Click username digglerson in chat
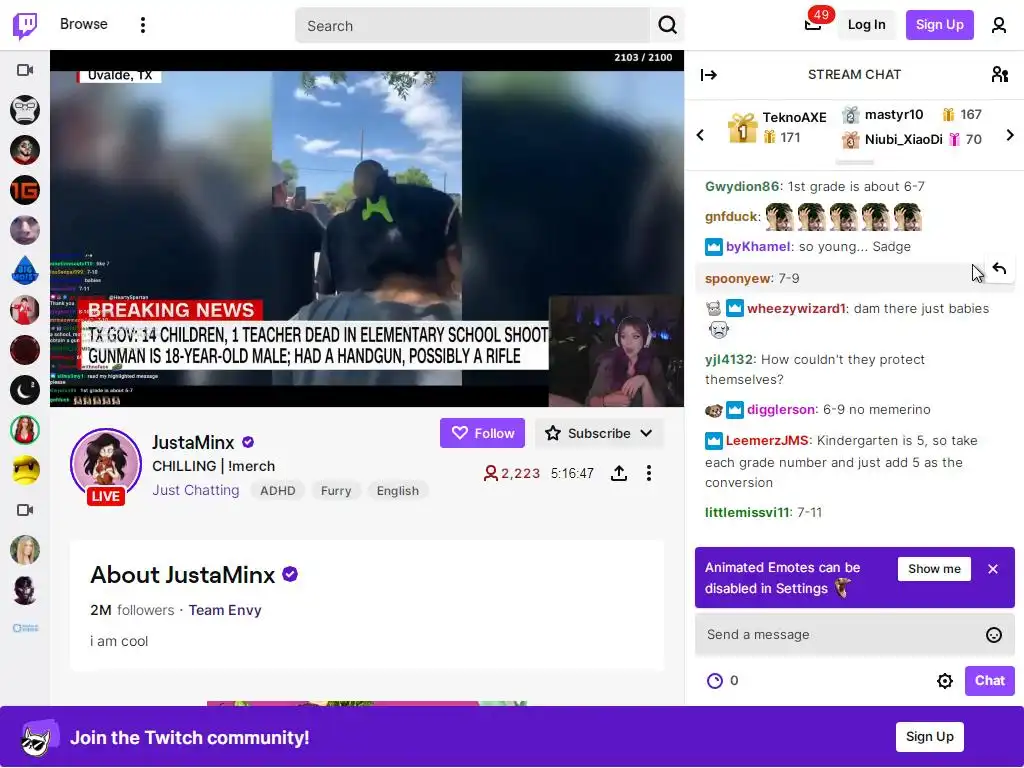1024x768 pixels. tap(780, 410)
